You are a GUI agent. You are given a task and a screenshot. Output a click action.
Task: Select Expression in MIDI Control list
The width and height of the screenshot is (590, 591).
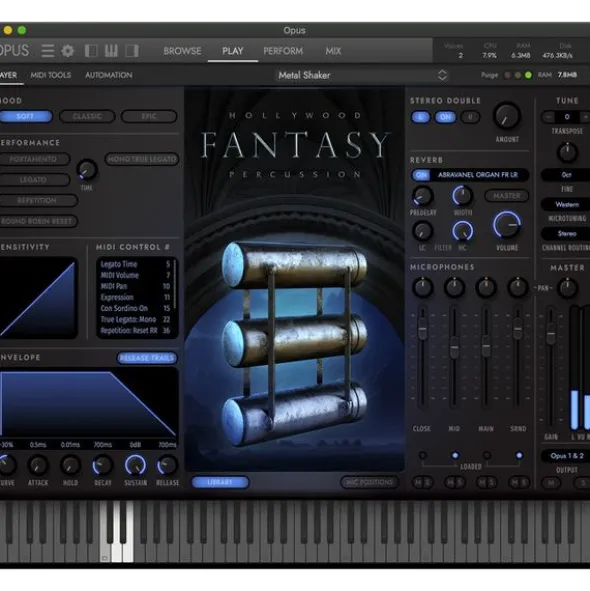click(x=135, y=297)
